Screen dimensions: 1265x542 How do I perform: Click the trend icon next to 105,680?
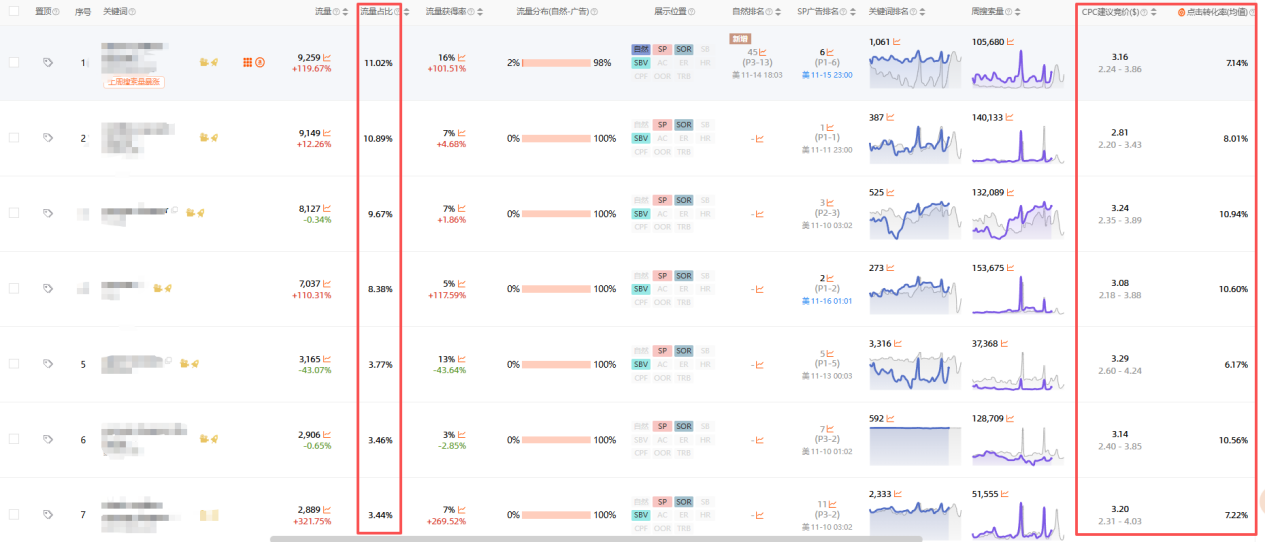click(1009, 42)
